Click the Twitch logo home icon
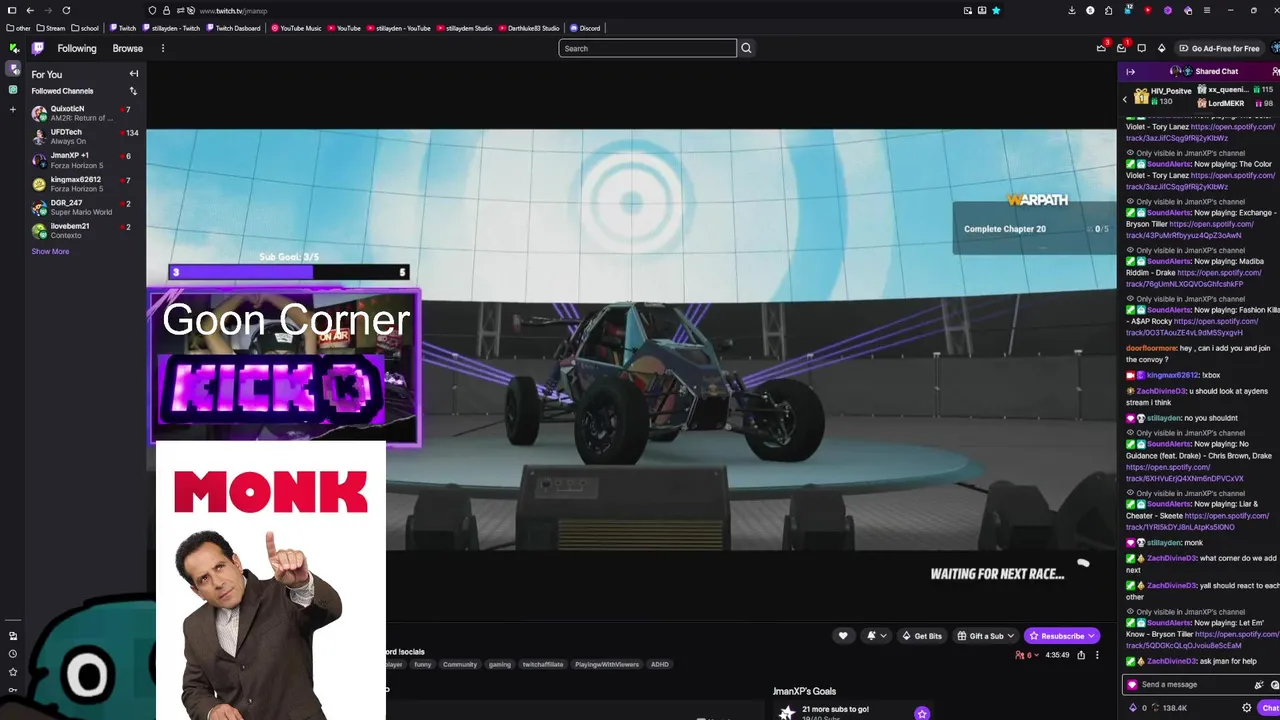The width and height of the screenshot is (1280, 720). tap(38, 48)
